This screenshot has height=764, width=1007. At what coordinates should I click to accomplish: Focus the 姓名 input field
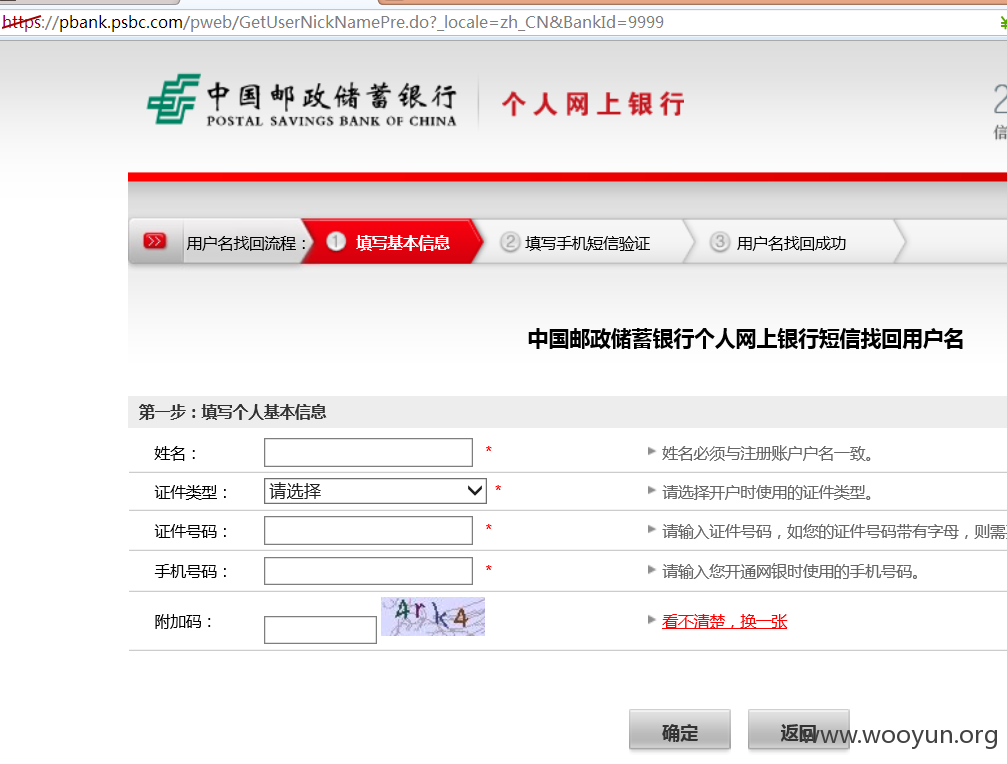coord(369,453)
